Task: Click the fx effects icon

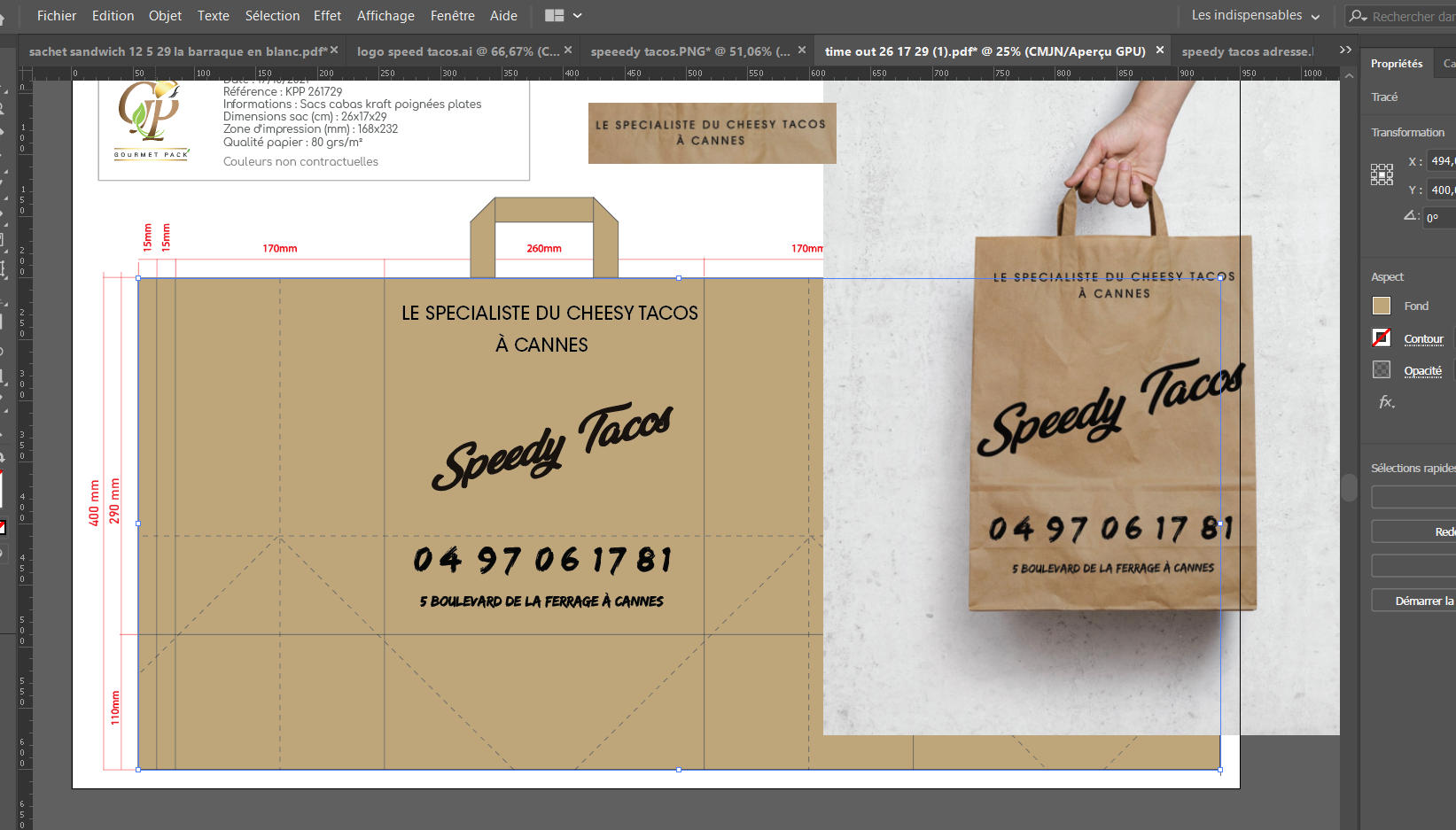Action: pos(1387,402)
